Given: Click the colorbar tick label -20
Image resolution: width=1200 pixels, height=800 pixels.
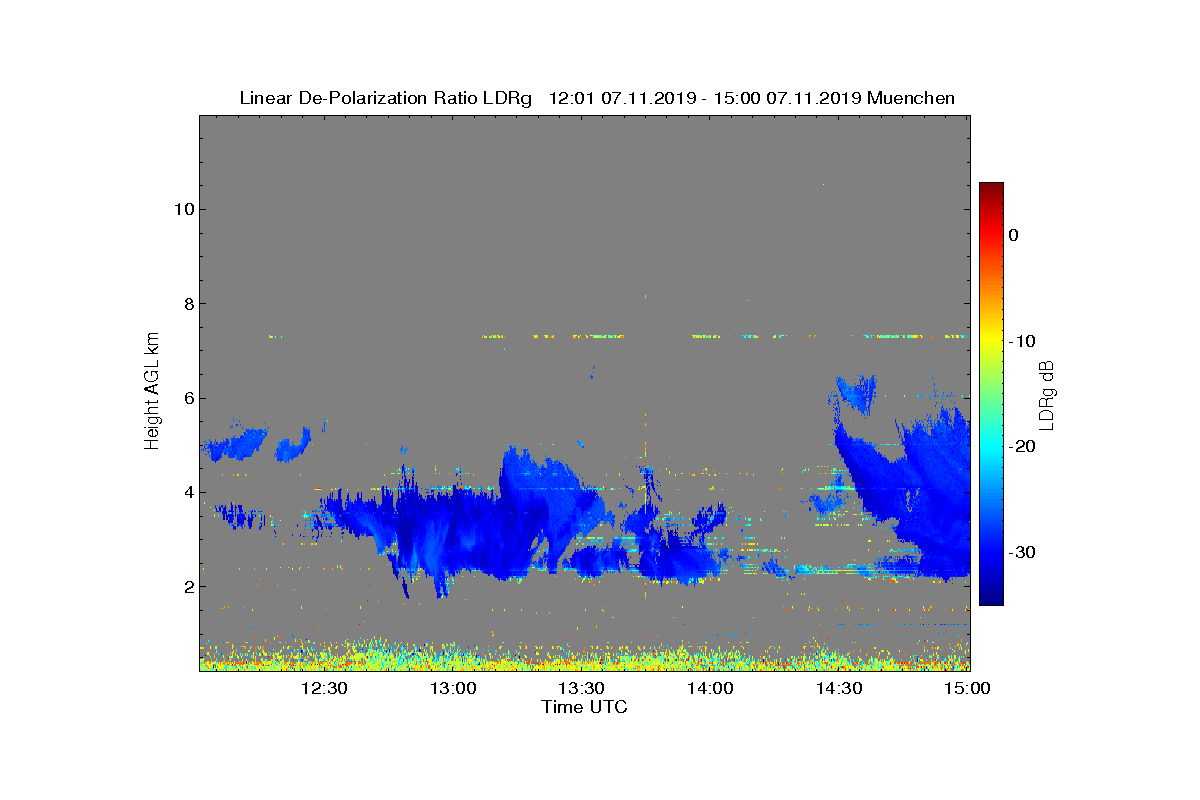Looking at the screenshot, I should (1020, 447).
